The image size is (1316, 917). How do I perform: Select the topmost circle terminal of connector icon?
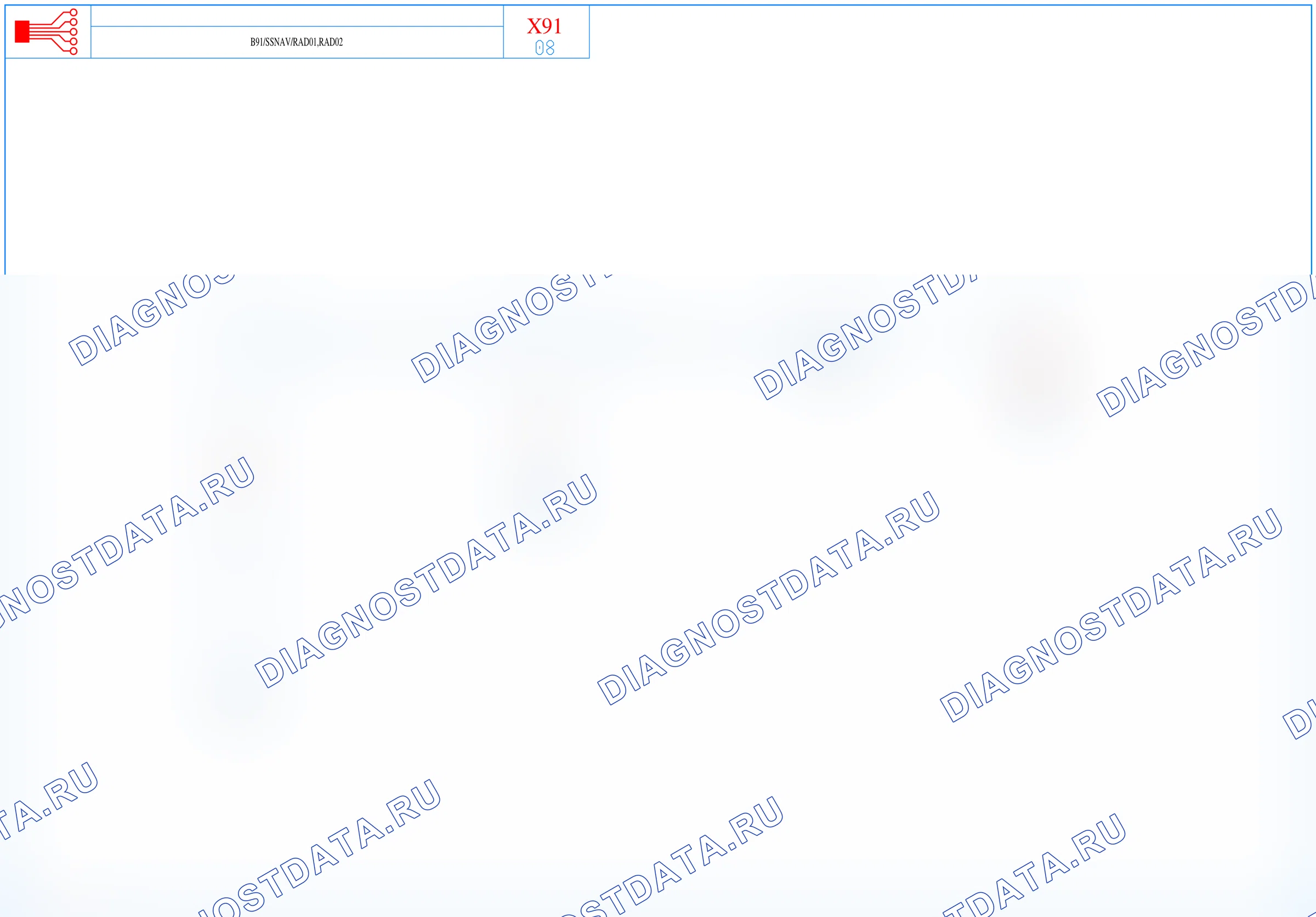tap(73, 12)
